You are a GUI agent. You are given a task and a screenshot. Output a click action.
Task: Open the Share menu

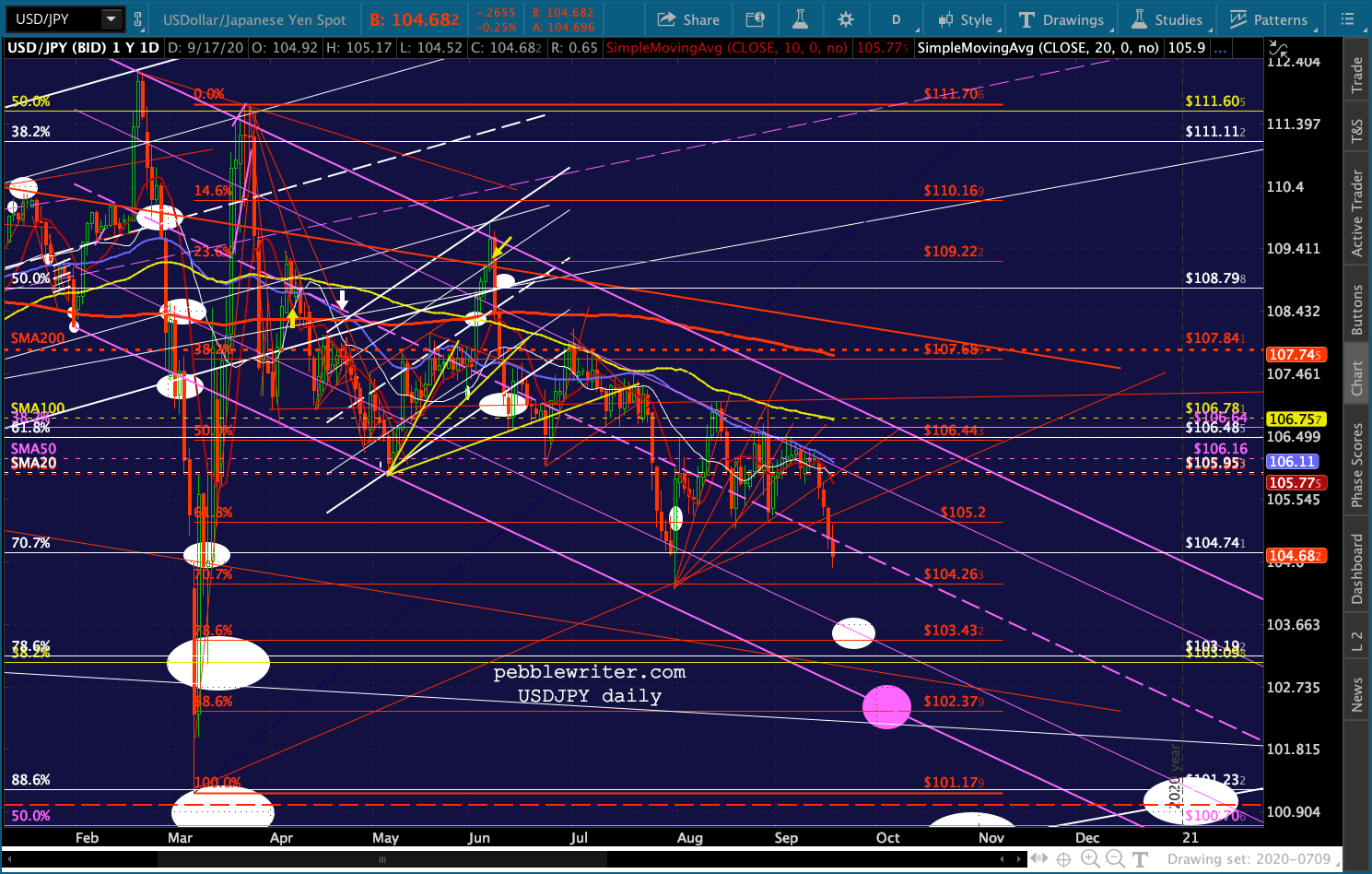pyautogui.click(x=688, y=19)
